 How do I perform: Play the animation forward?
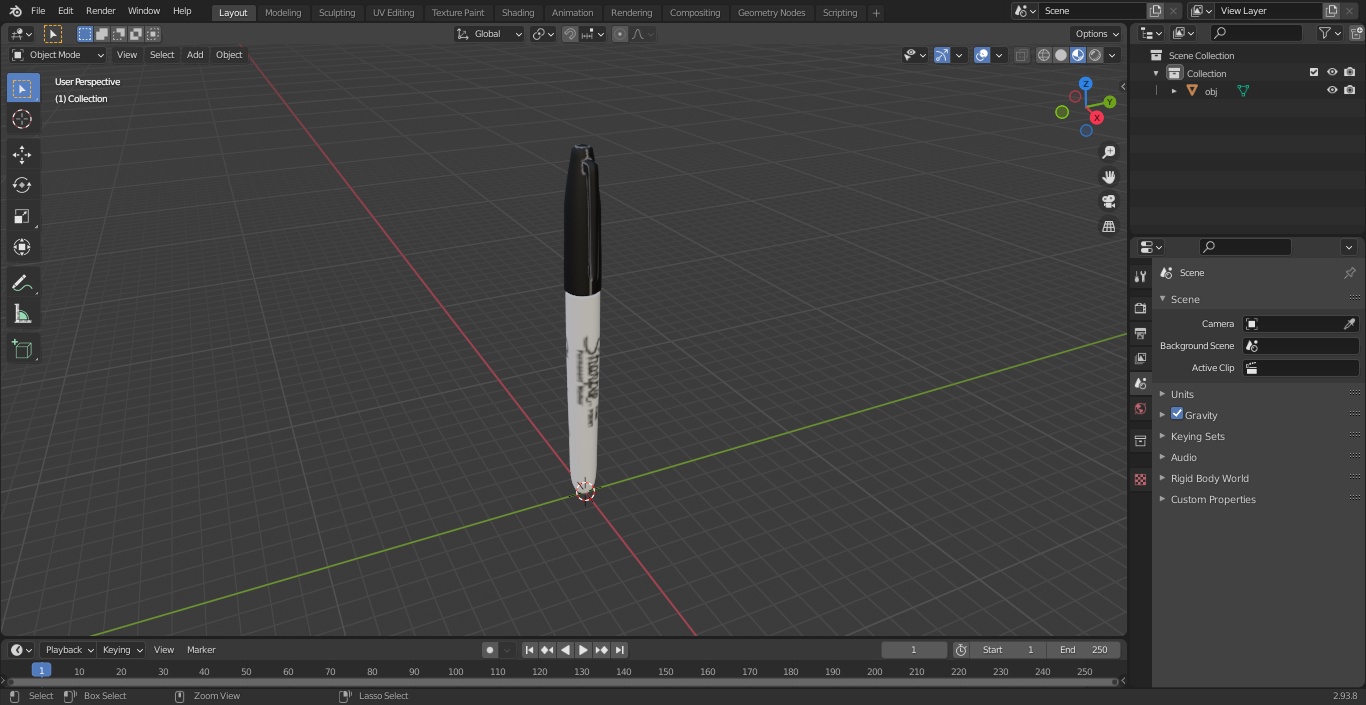[x=583, y=650]
